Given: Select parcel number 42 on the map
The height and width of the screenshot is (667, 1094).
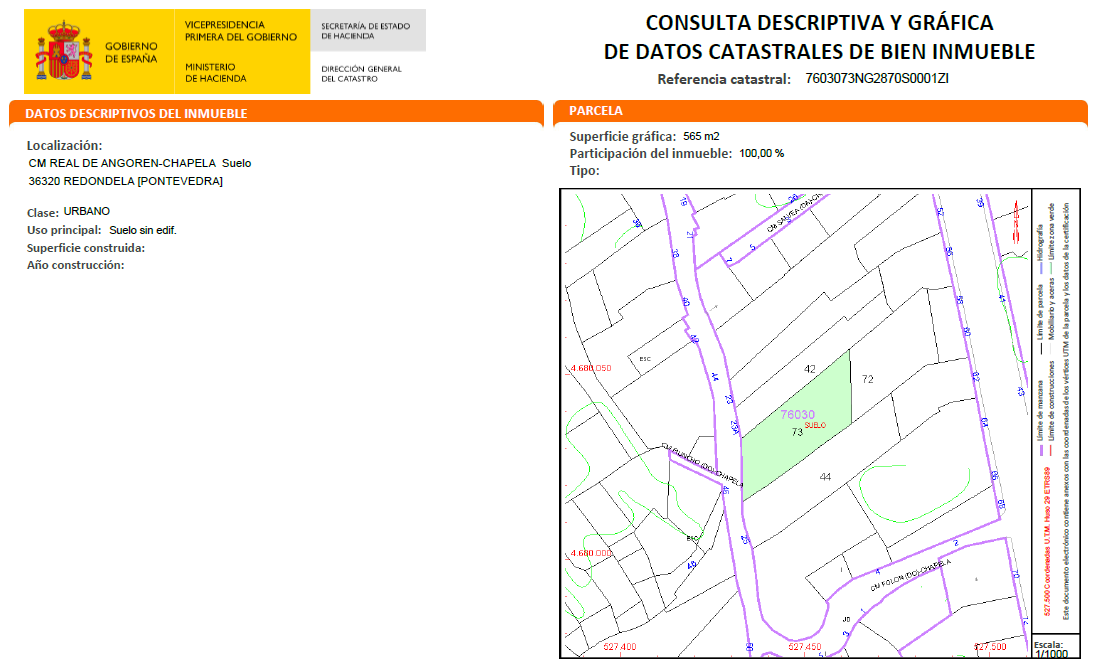Looking at the screenshot, I should pos(810,369).
